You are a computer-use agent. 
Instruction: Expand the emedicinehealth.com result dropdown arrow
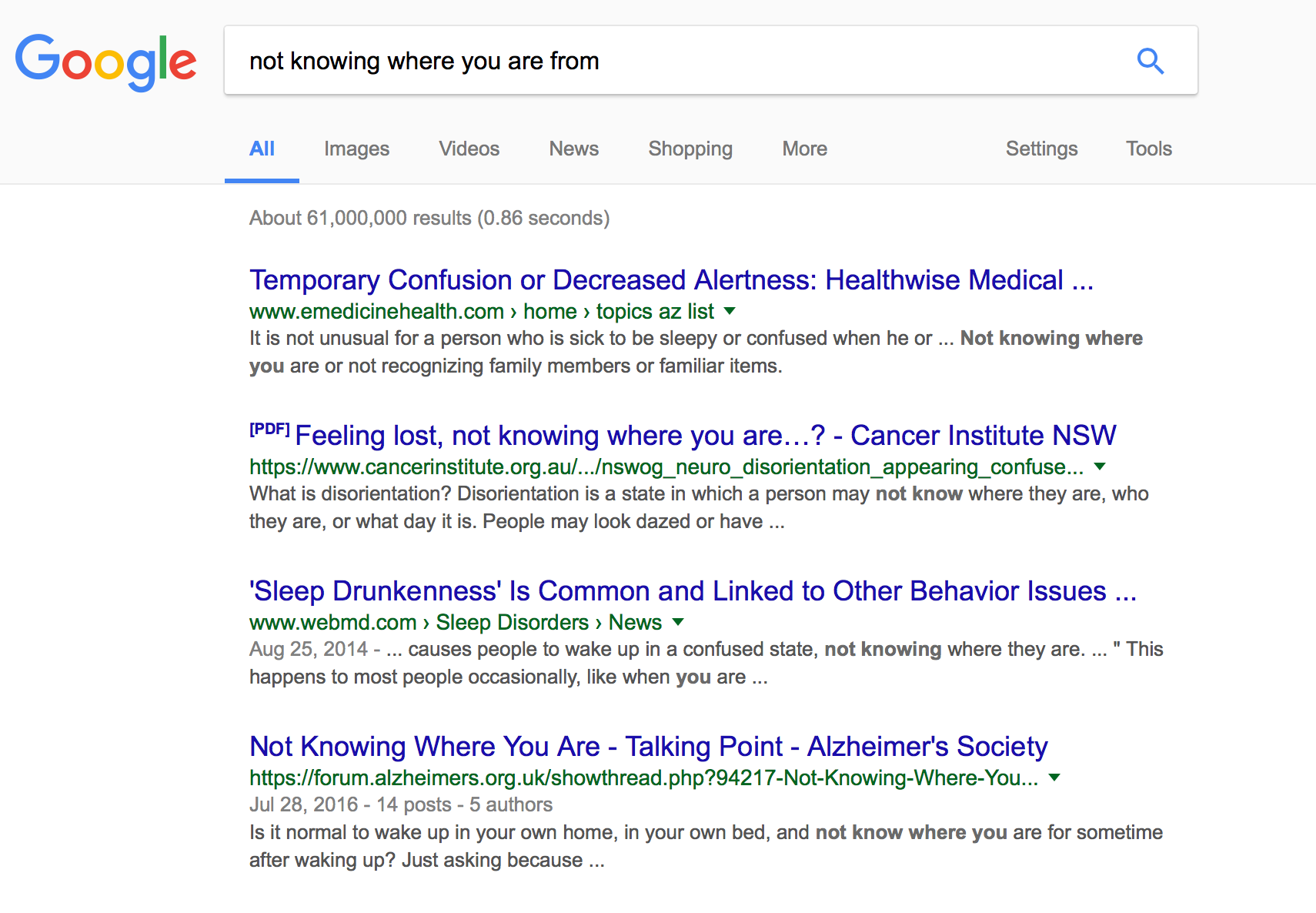(730, 311)
